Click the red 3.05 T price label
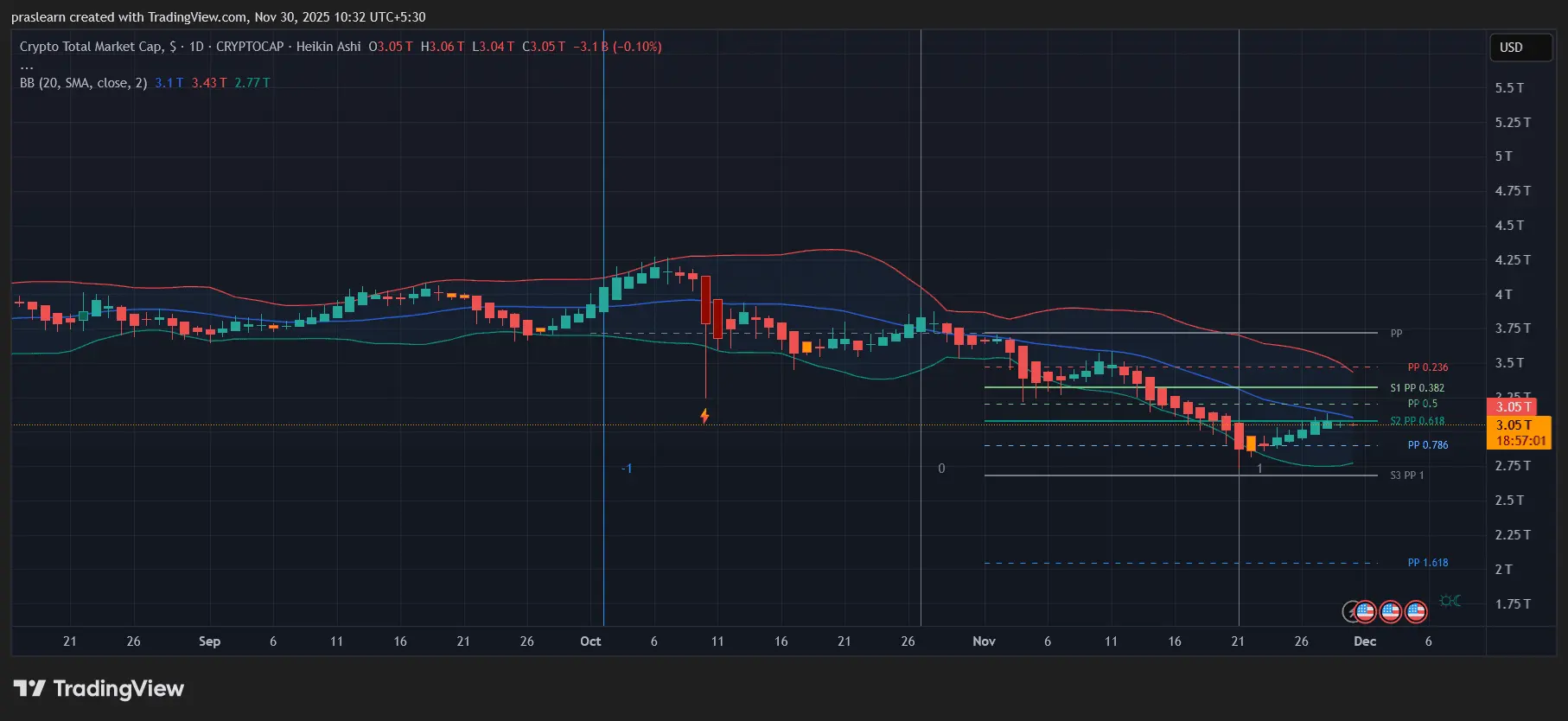The height and width of the screenshot is (721, 1568). (1514, 406)
